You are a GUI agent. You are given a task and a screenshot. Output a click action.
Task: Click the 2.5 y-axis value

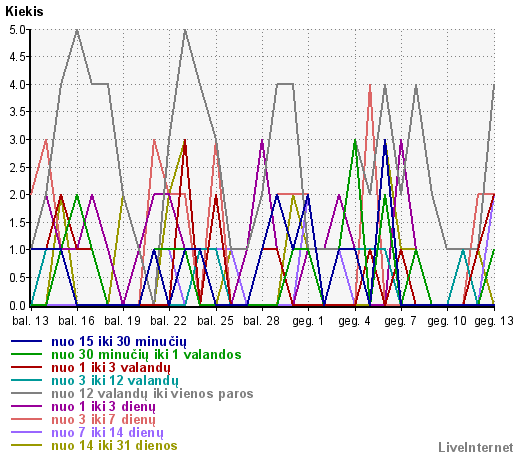(x=18, y=168)
